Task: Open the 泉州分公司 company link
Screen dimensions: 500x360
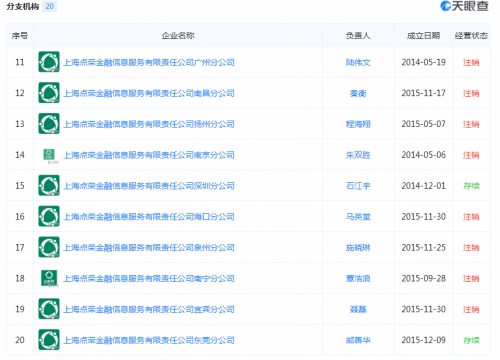Action: click(x=149, y=248)
